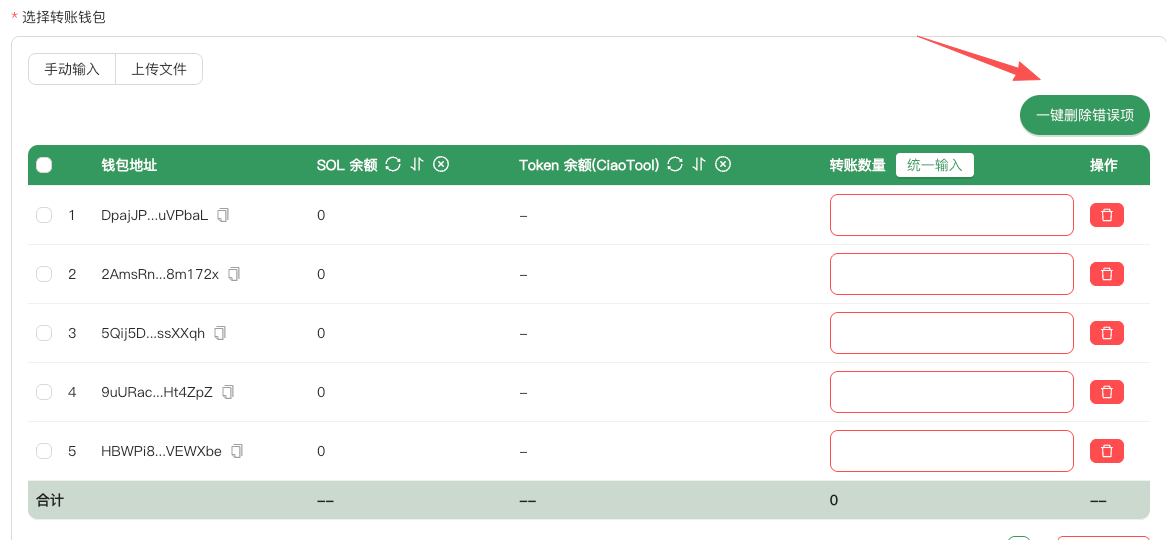
Task: Clear the SOL balance filter icon
Action: (441, 165)
